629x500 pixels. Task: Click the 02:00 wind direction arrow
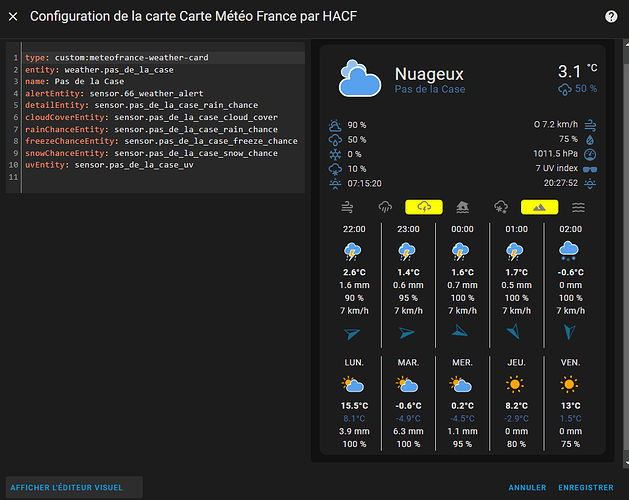(570, 332)
